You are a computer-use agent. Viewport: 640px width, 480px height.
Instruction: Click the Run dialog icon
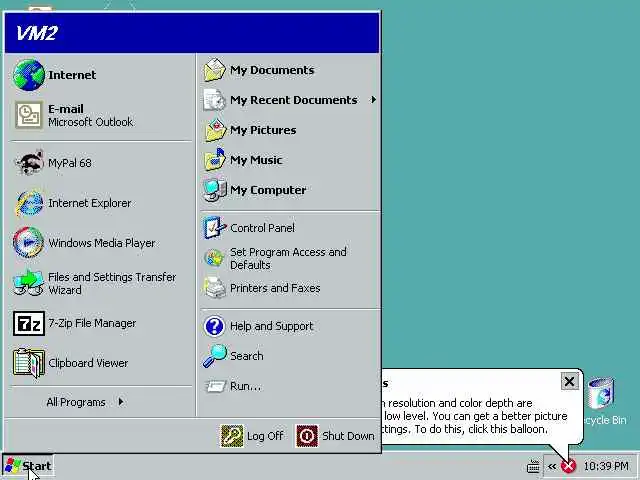pyautogui.click(x=215, y=386)
